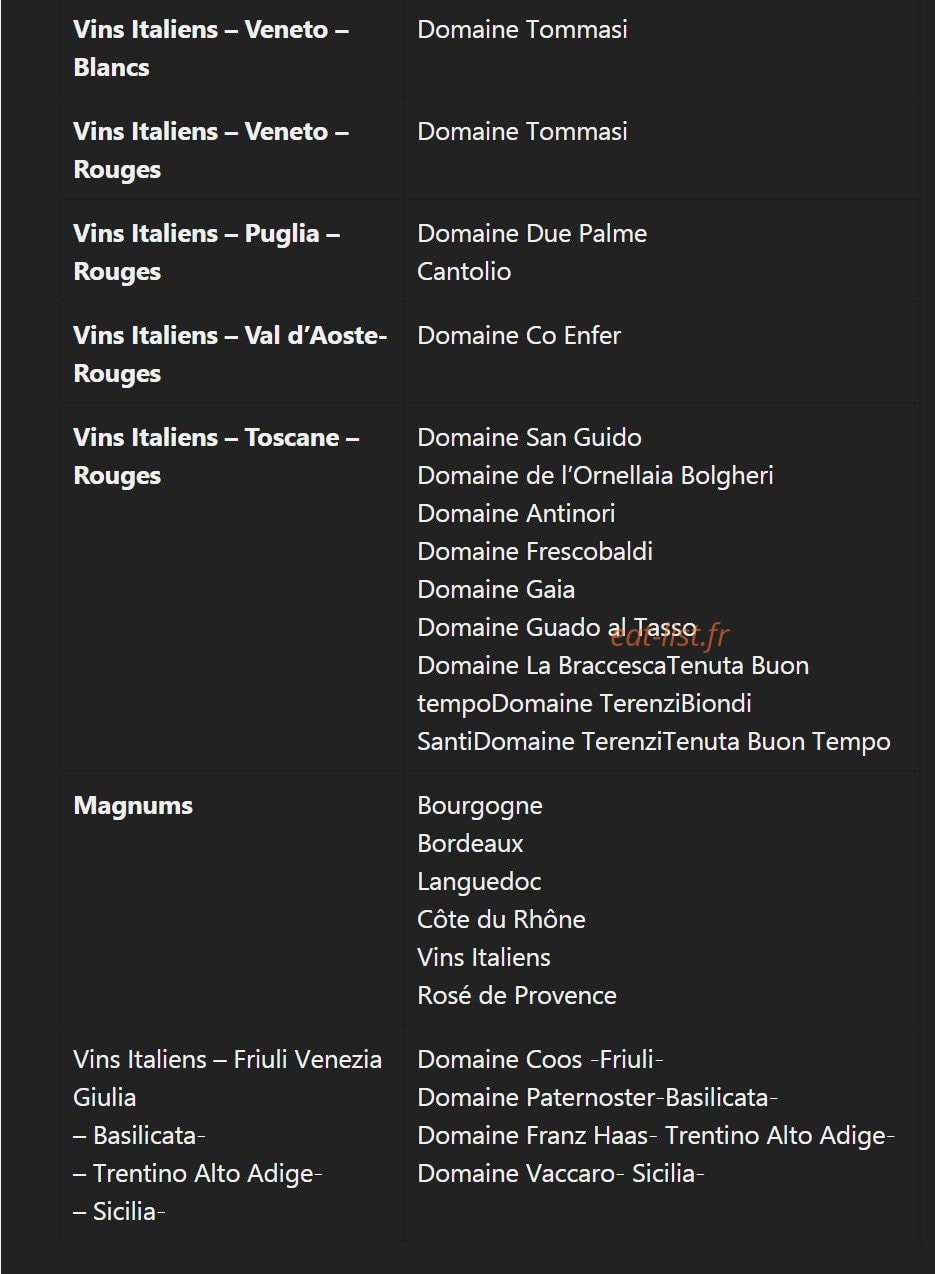
Task: Click 'Domaine Tommasi' in the Veneto Rouges row
Action: 522,132
